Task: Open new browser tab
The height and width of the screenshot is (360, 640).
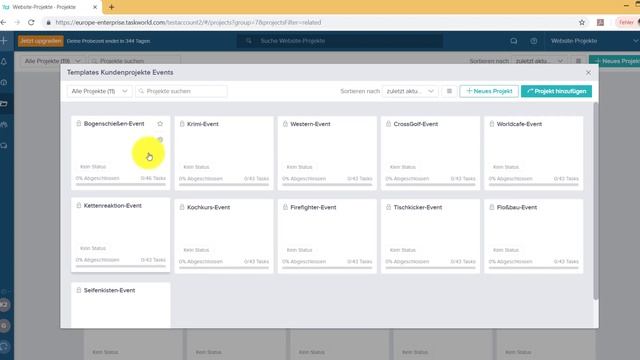Action: point(111,7)
